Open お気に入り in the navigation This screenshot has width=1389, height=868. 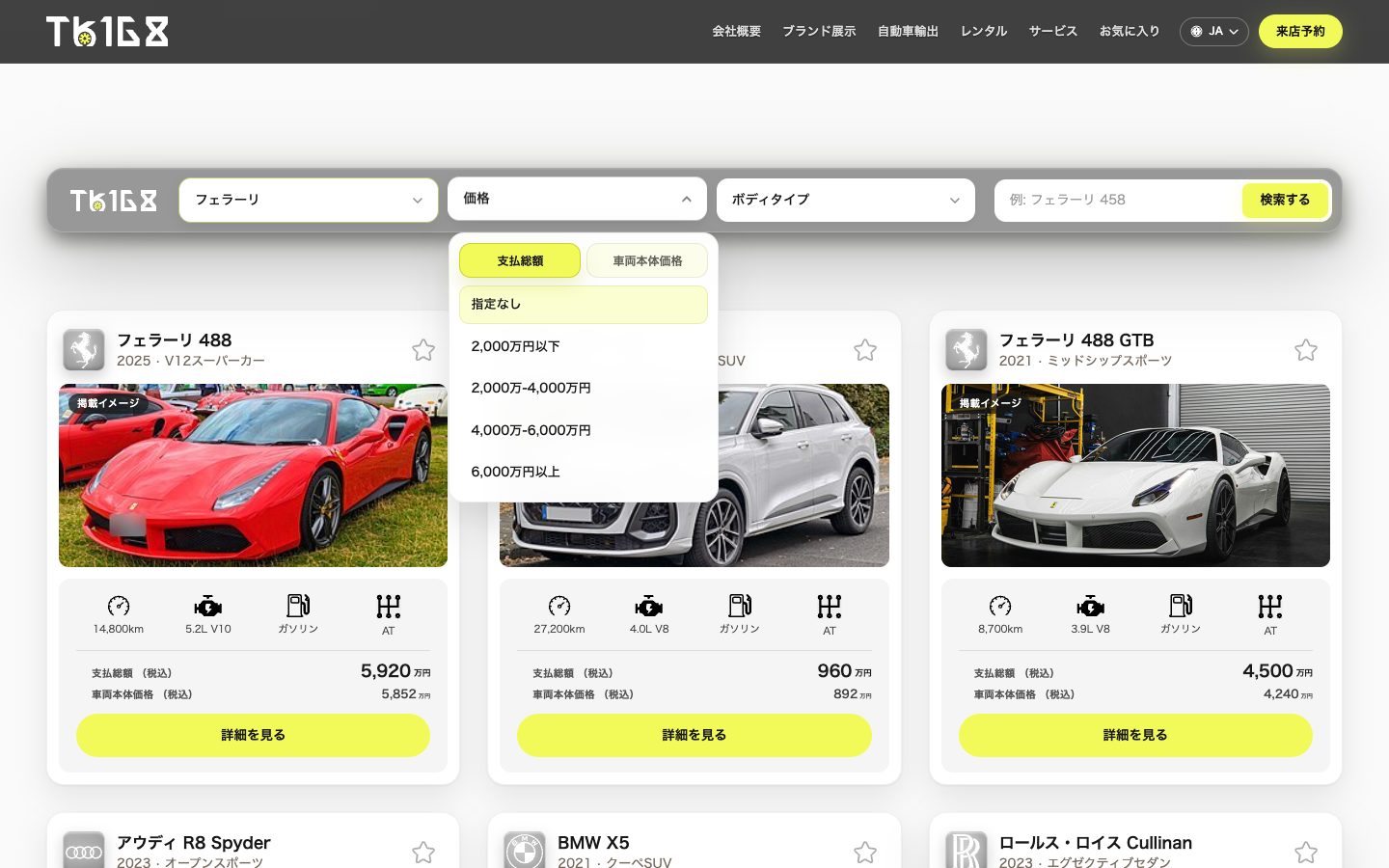tap(1130, 32)
